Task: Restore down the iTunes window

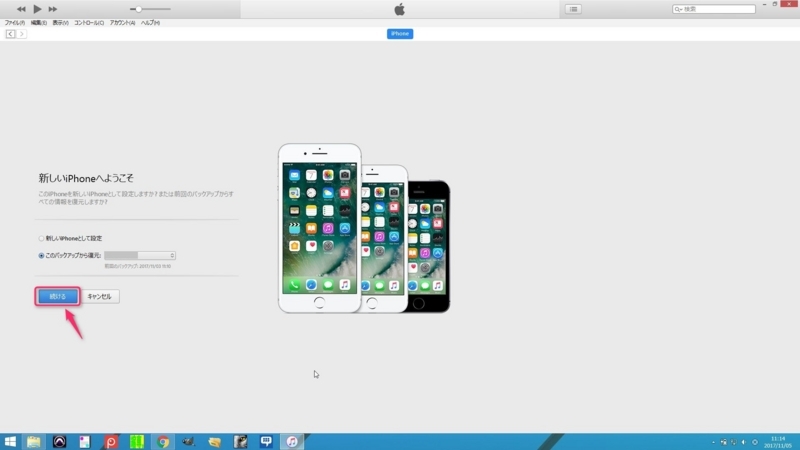Action: pyautogui.click(x=774, y=4)
